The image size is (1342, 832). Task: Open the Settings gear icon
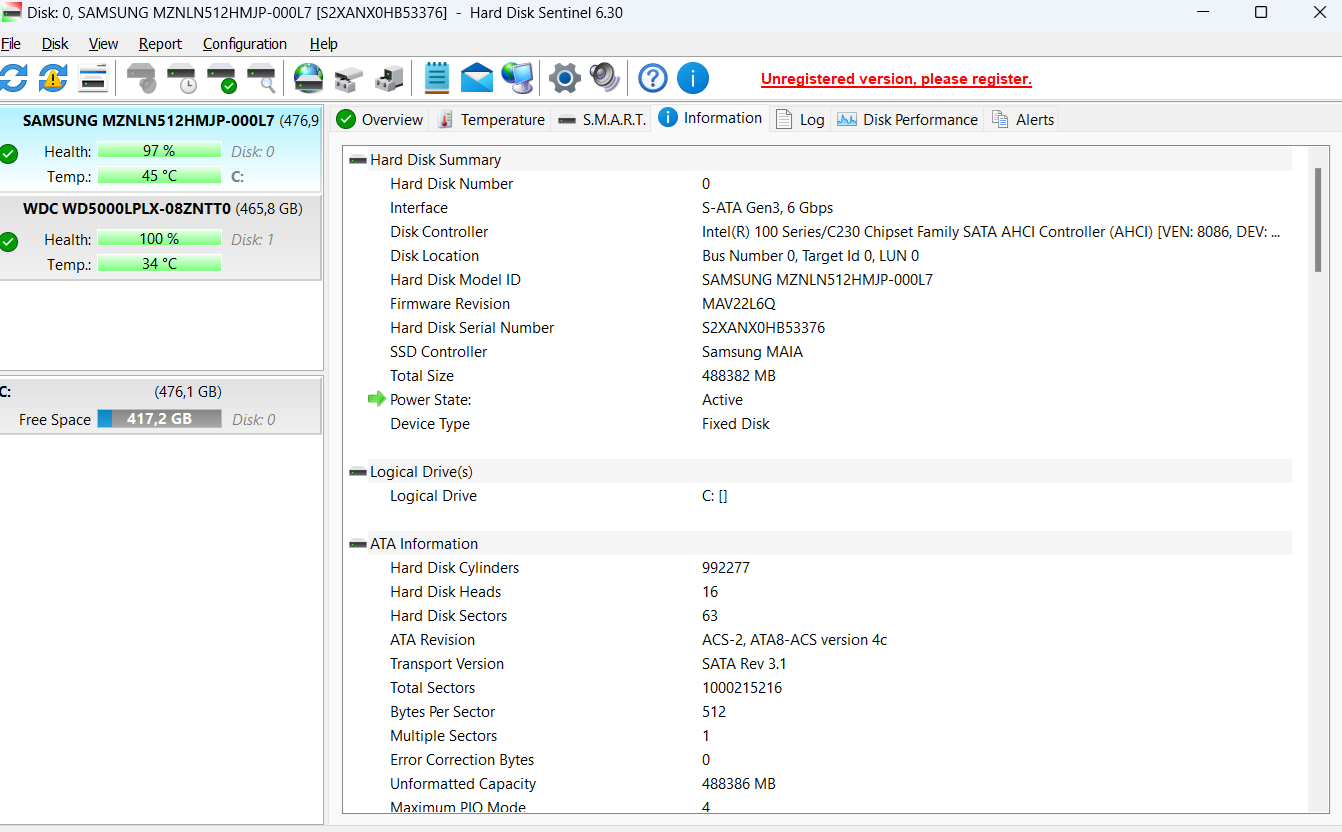564,78
